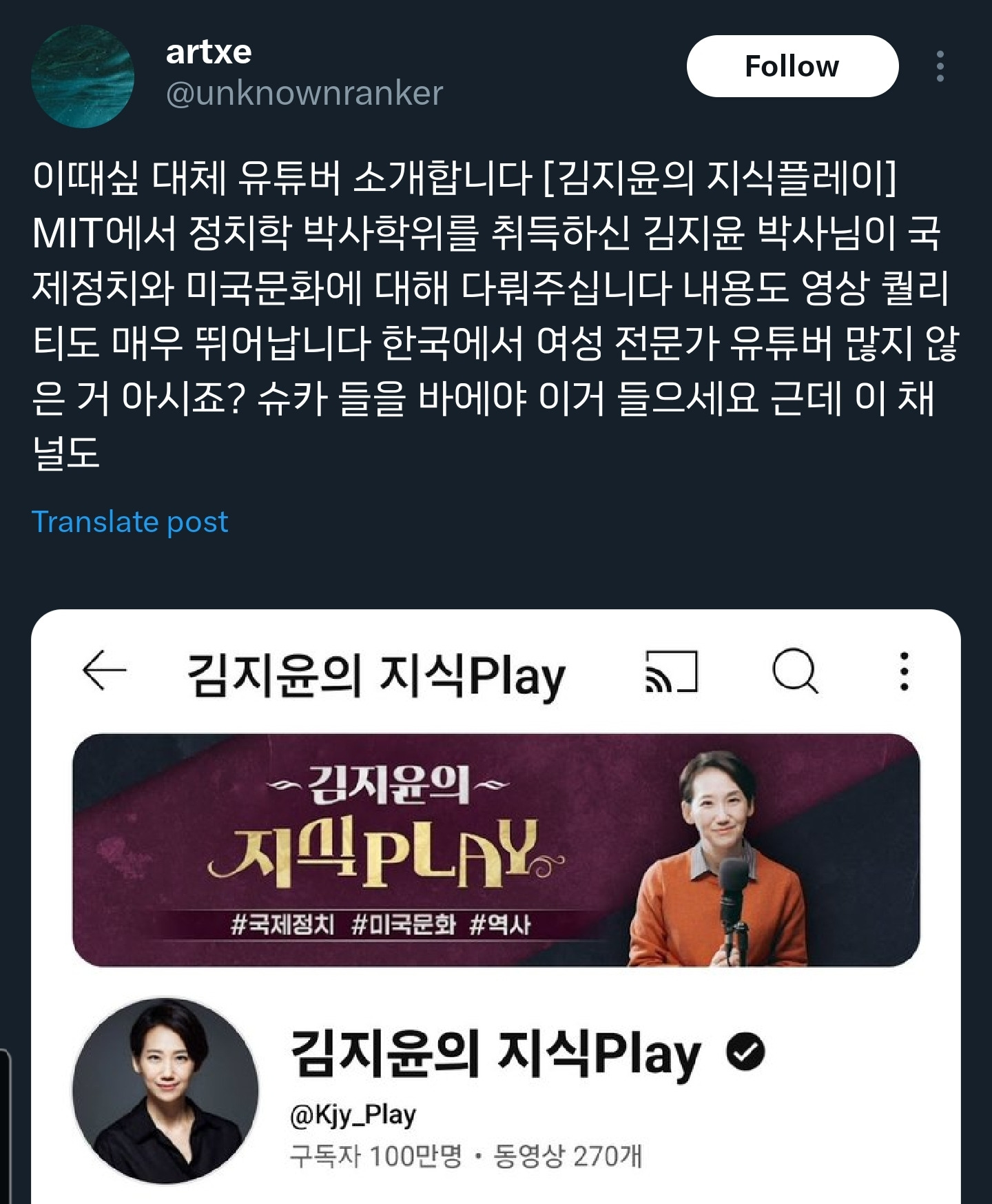This screenshot has height=1204, width=992.
Task: Open artxe's teal profile avatar
Action: coord(83,76)
